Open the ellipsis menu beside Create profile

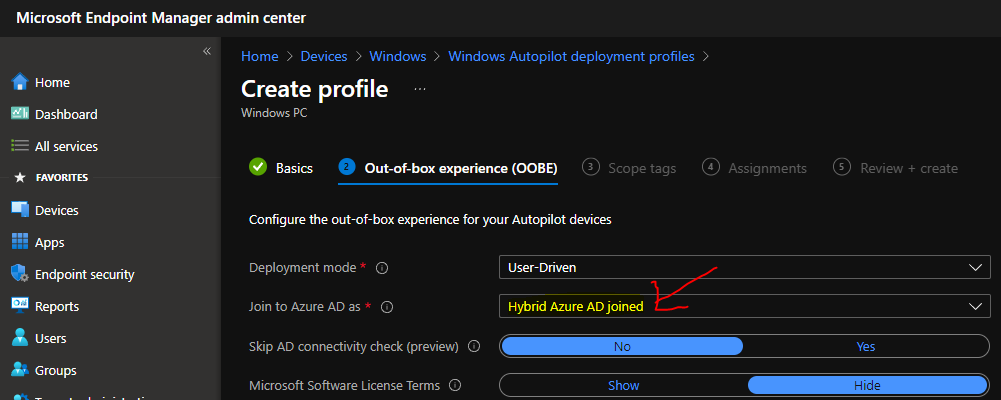[419, 89]
